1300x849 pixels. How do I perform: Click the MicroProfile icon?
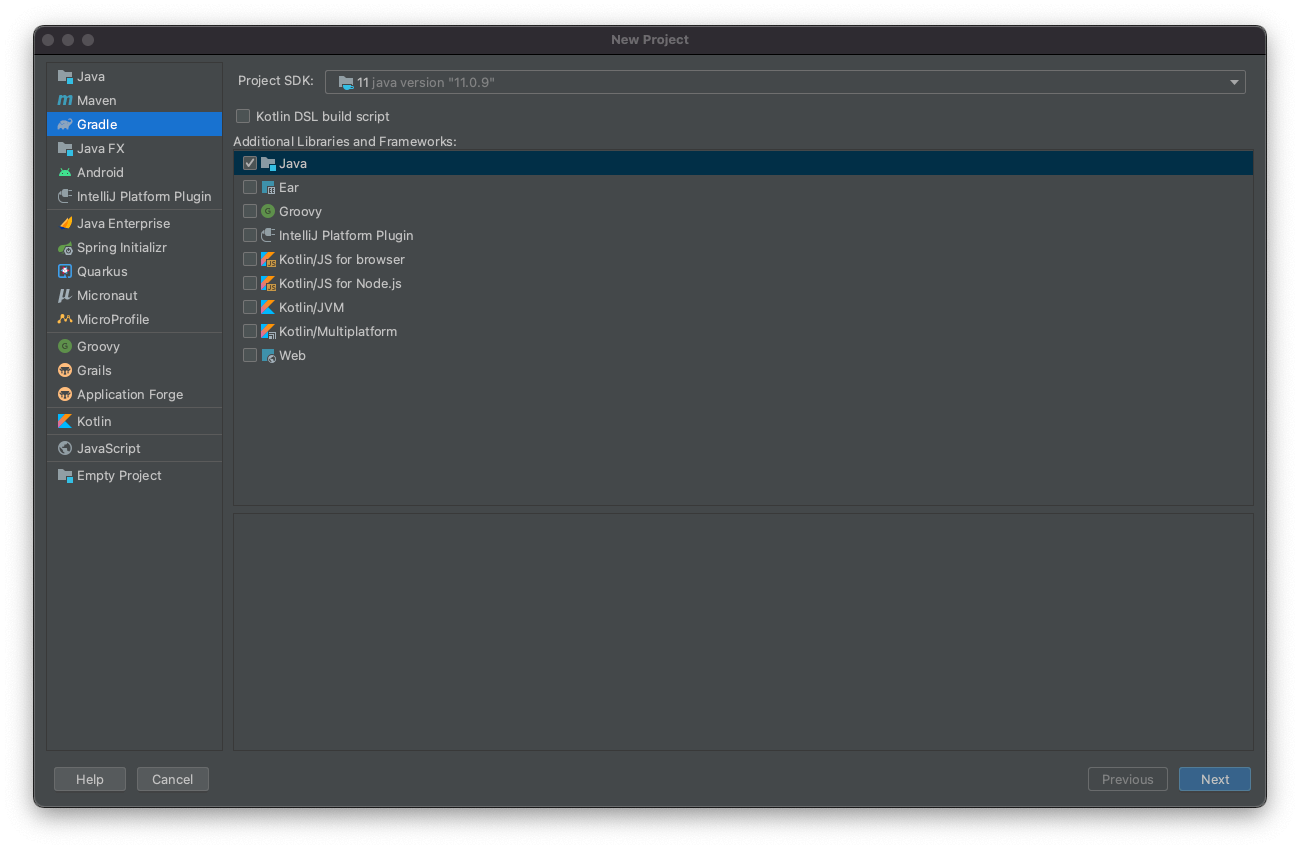pyautogui.click(x=65, y=319)
